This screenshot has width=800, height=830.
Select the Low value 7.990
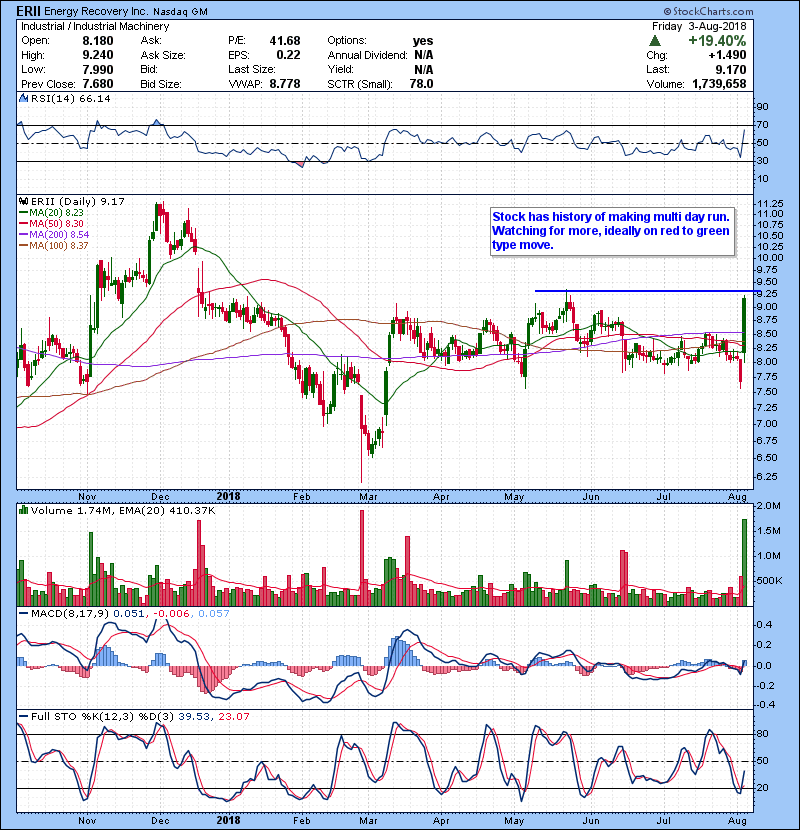tap(97, 69)
